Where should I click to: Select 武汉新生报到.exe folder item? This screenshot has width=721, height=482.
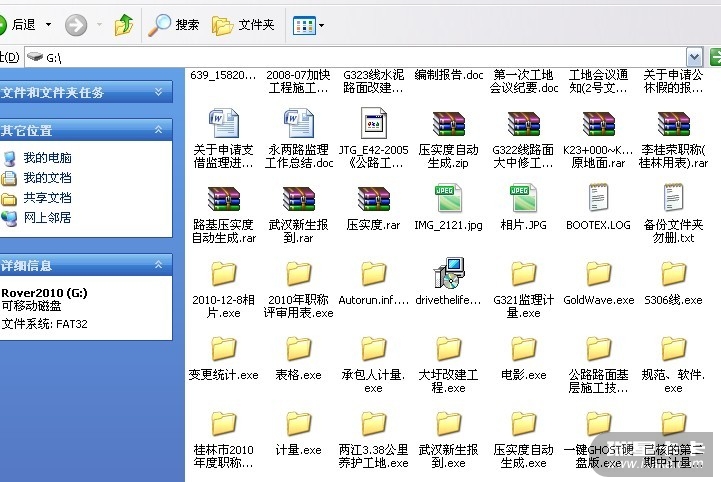448,439
